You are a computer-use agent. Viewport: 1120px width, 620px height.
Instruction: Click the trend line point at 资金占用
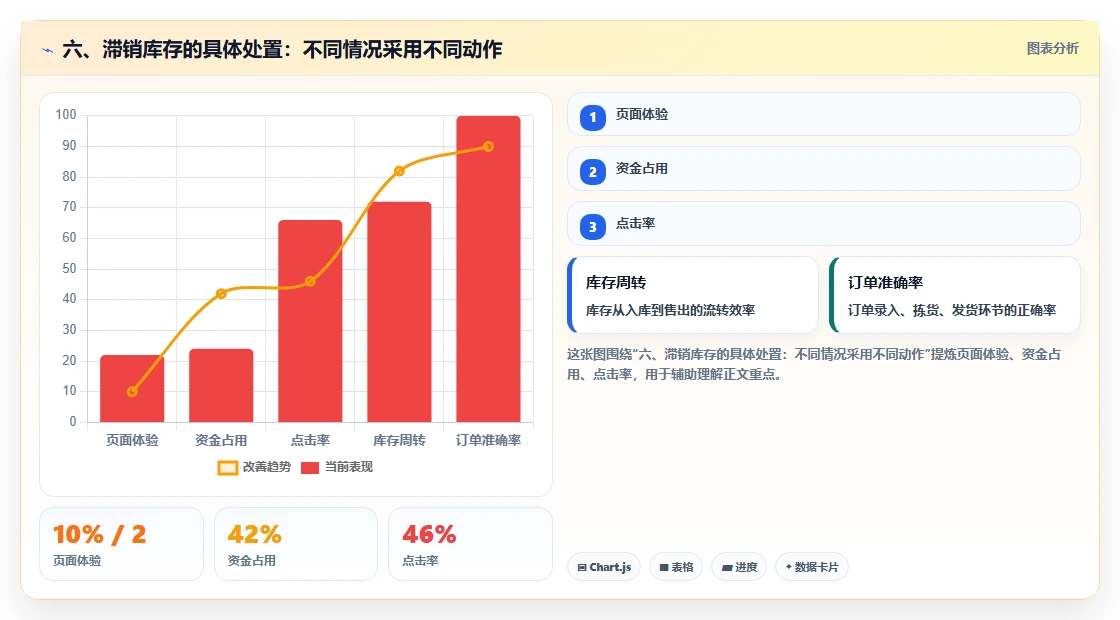221,294
